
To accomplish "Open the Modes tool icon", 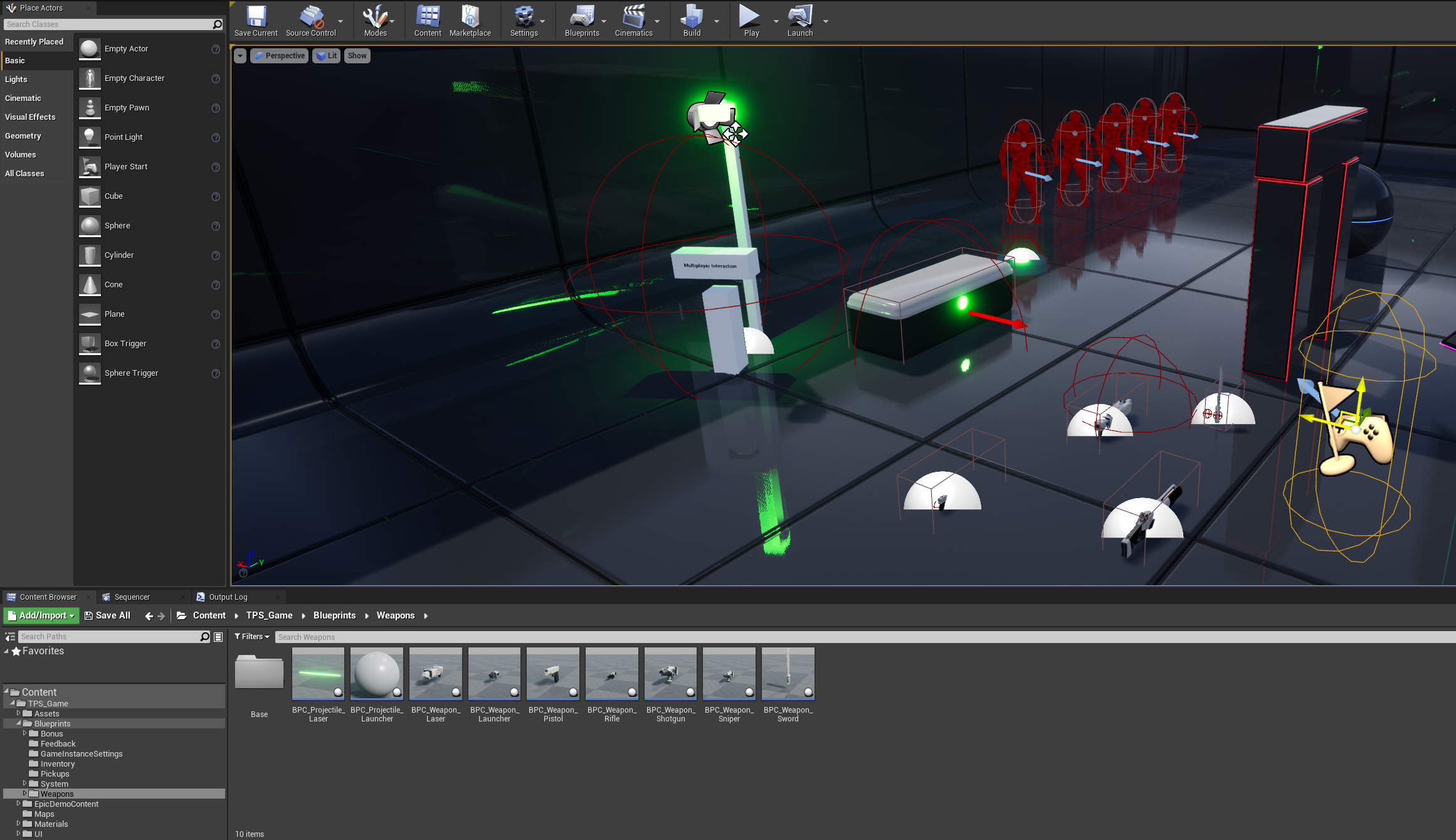I will (375, 18).
